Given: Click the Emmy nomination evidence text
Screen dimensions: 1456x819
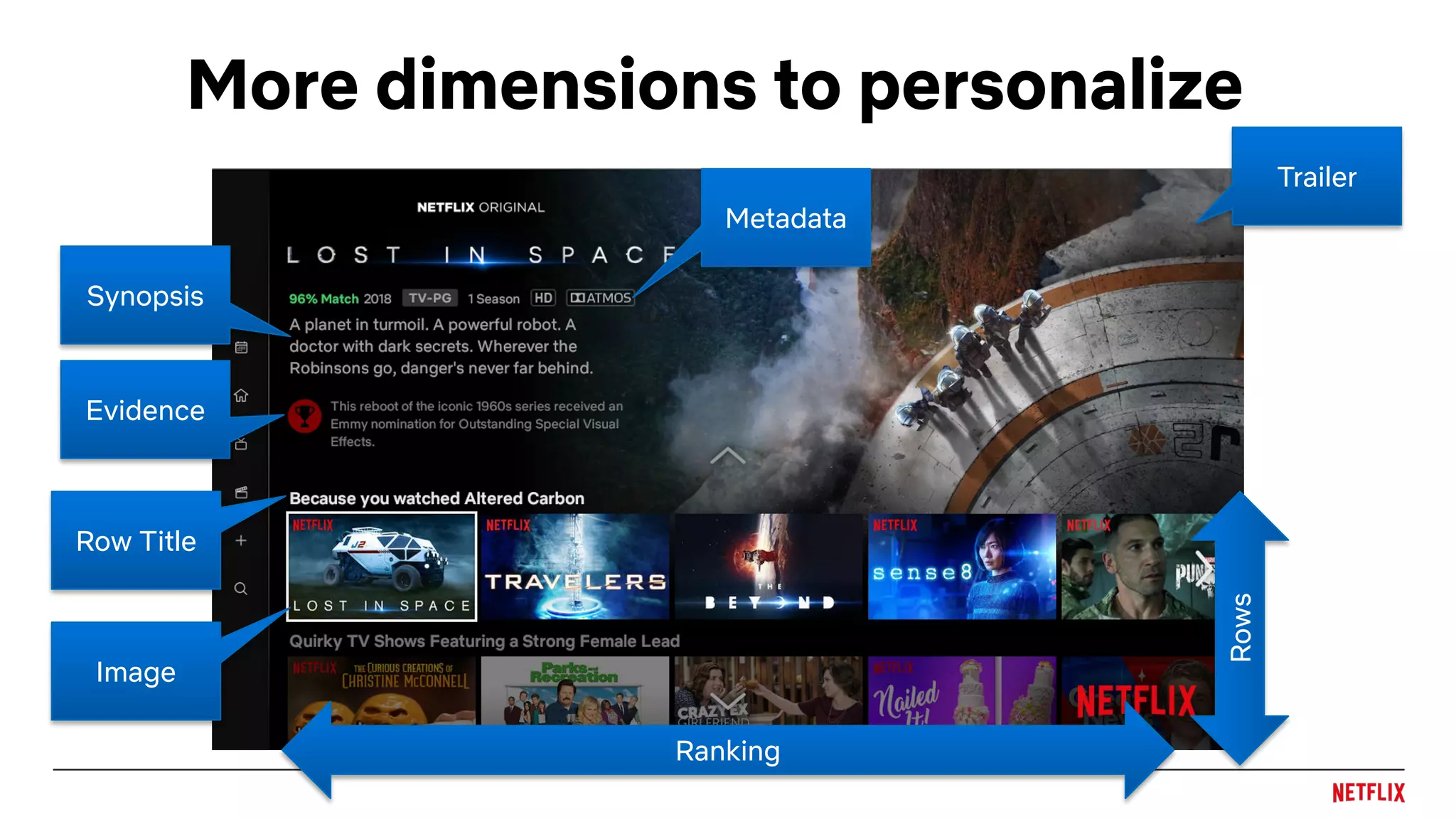Looking at the screenshot, I should [x=476, y=424].
